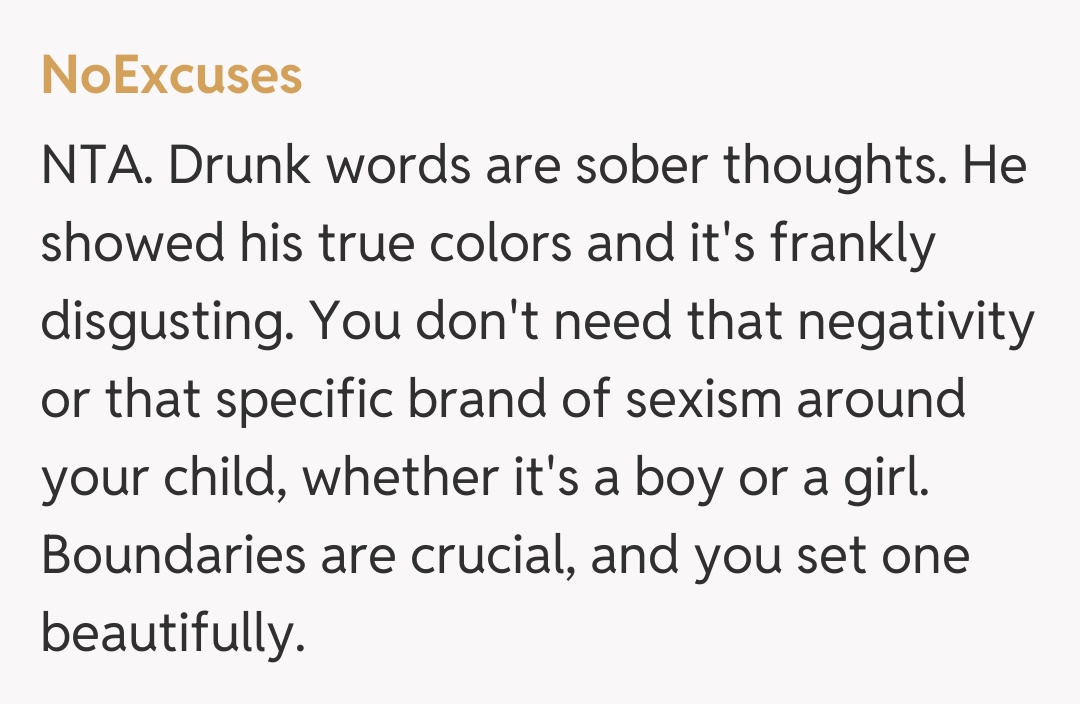The height and width of the screenshot is (704, 1080).
Task: Click the word 'crucial,'
Action: pyautogui.click(x=486, y=555)
